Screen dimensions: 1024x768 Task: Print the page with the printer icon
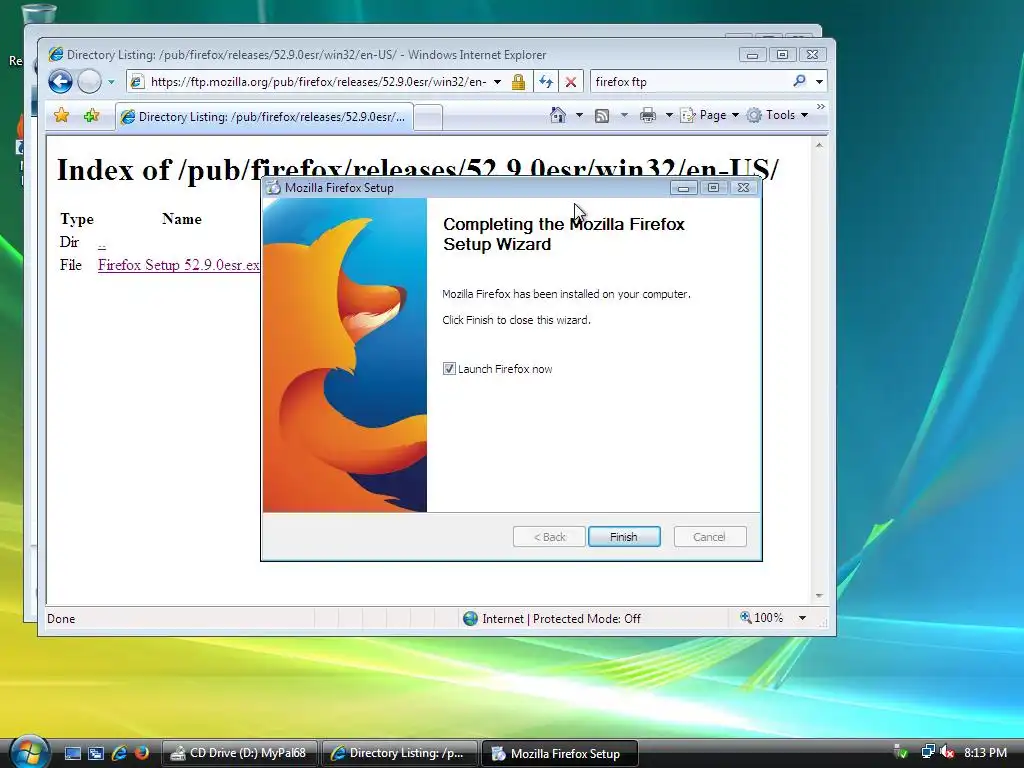coord(648,116)
